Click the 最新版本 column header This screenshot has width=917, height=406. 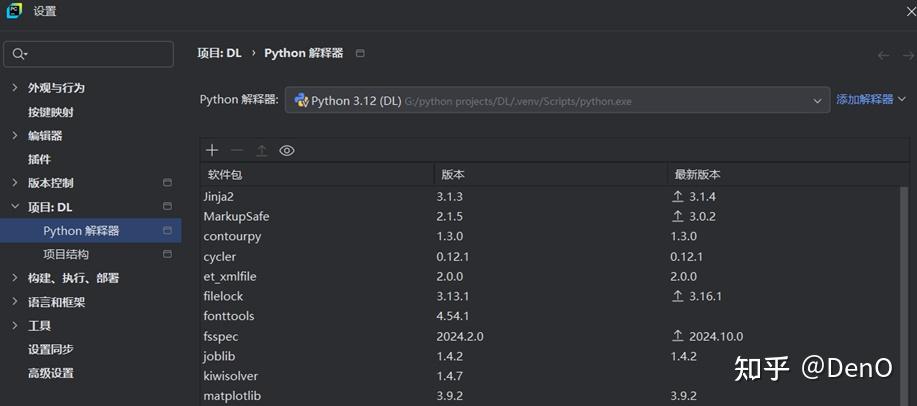(787, 174)
